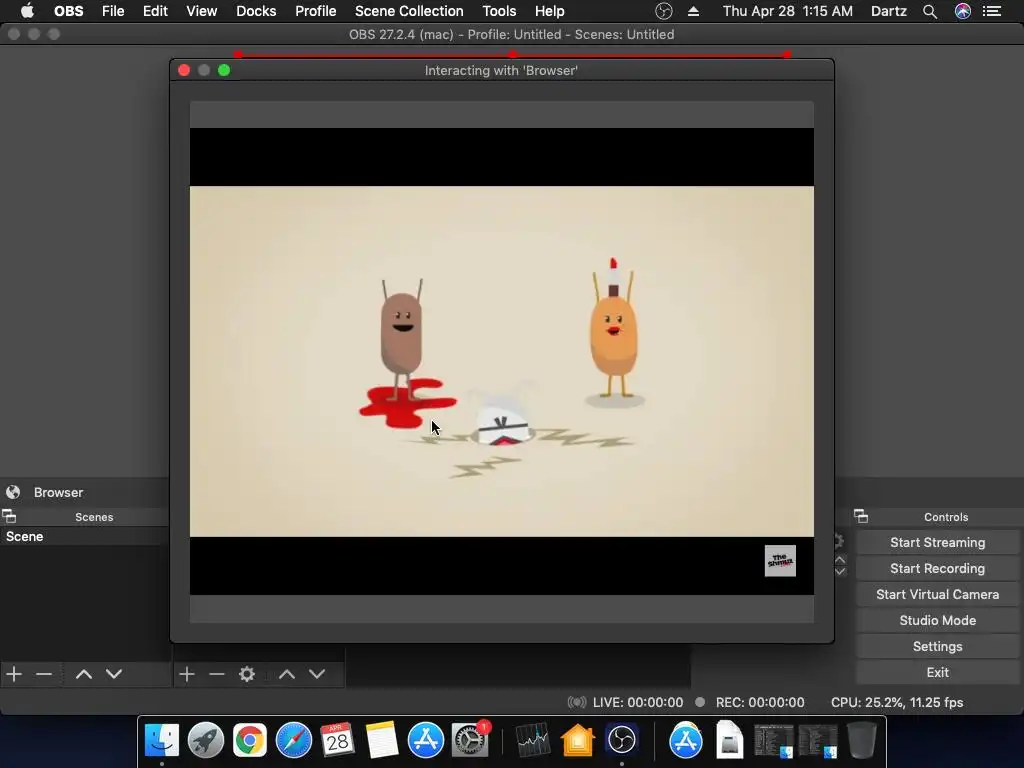Viewport: 1024px width, 768px height.
Task: Move the scene up with the Scenes up arrow
Action: [84, 674]
